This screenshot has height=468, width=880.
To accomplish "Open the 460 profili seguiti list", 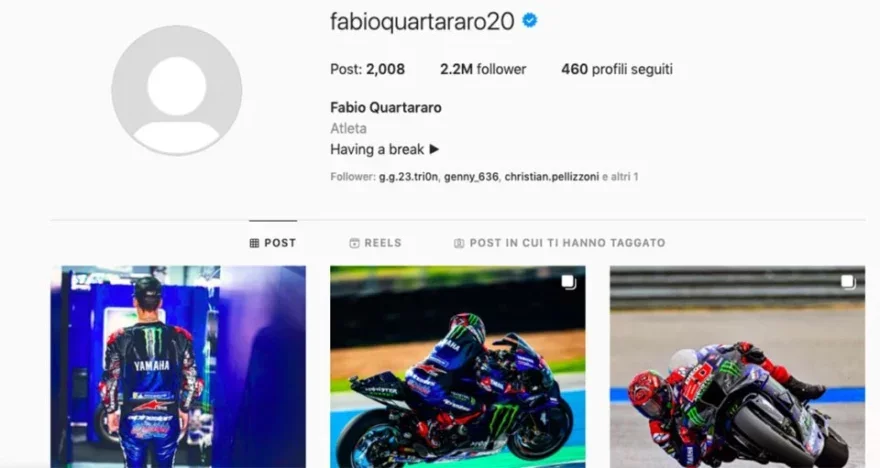I will point(617,69).
